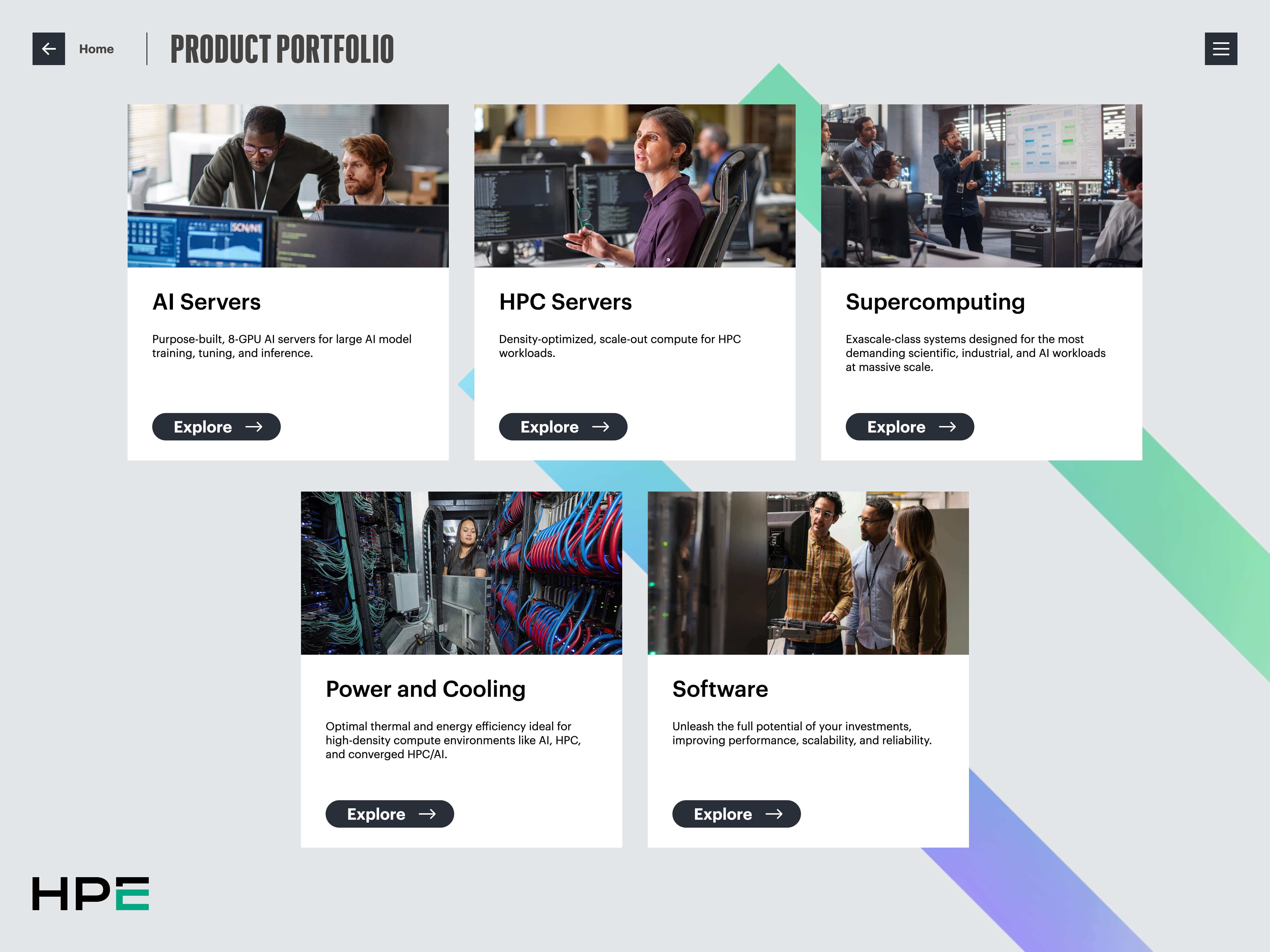This screenshot has width=1270, height=952.
Task: Open the AI Servers card photo
Action: click(x=288, y=186)
